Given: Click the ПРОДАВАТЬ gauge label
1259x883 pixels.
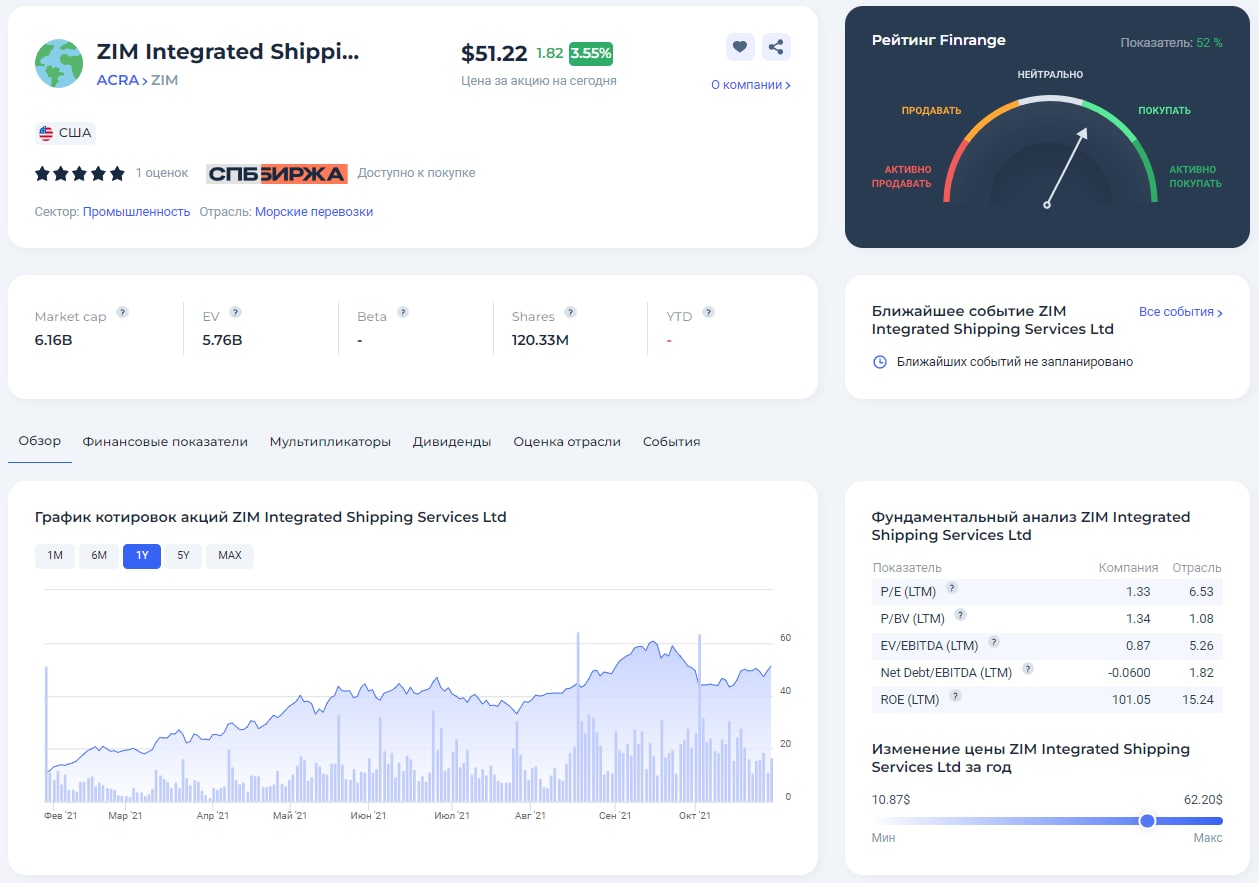Looking at the screenshot, I should pyautogui.click(x=931, y=111).
